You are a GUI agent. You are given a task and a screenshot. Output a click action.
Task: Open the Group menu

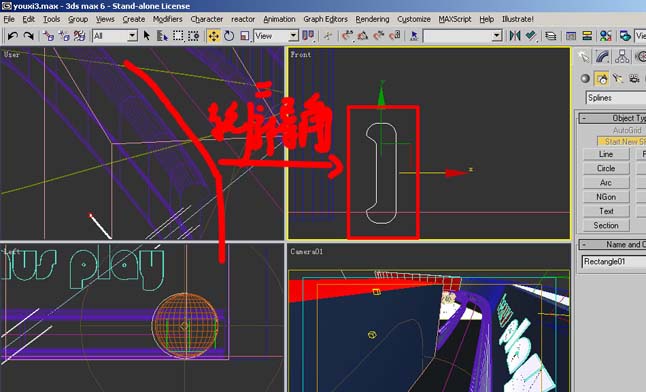click(x=78, y=19)
